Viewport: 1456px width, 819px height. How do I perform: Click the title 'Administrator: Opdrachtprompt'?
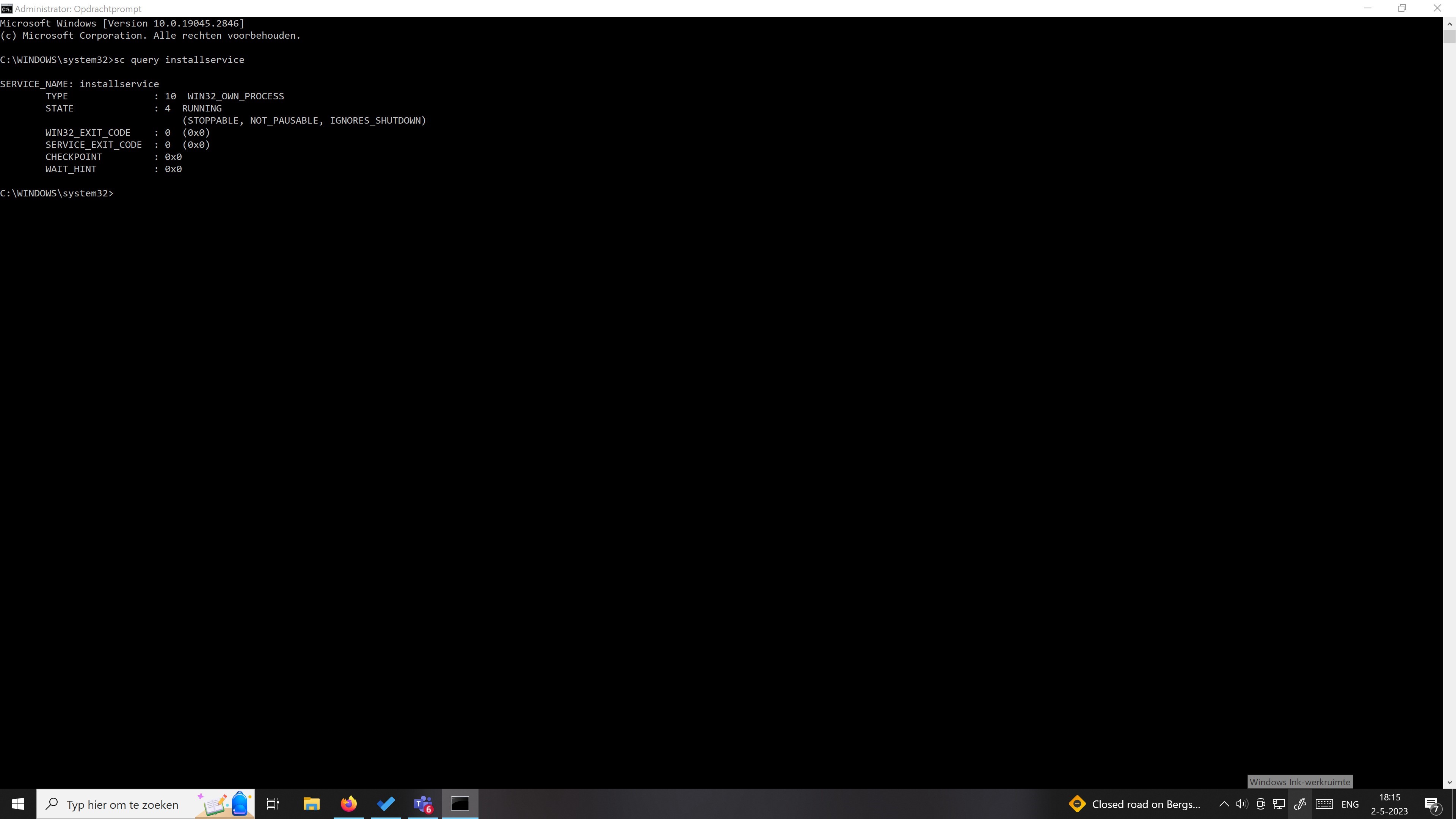coord(78,9)
